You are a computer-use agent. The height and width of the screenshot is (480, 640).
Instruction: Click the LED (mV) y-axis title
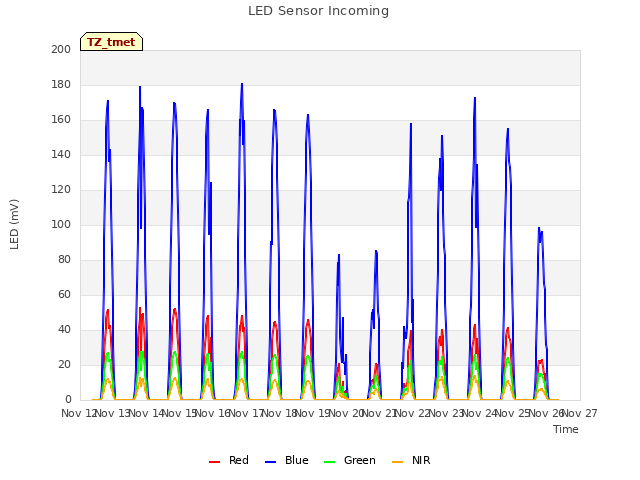pos(14,224)
